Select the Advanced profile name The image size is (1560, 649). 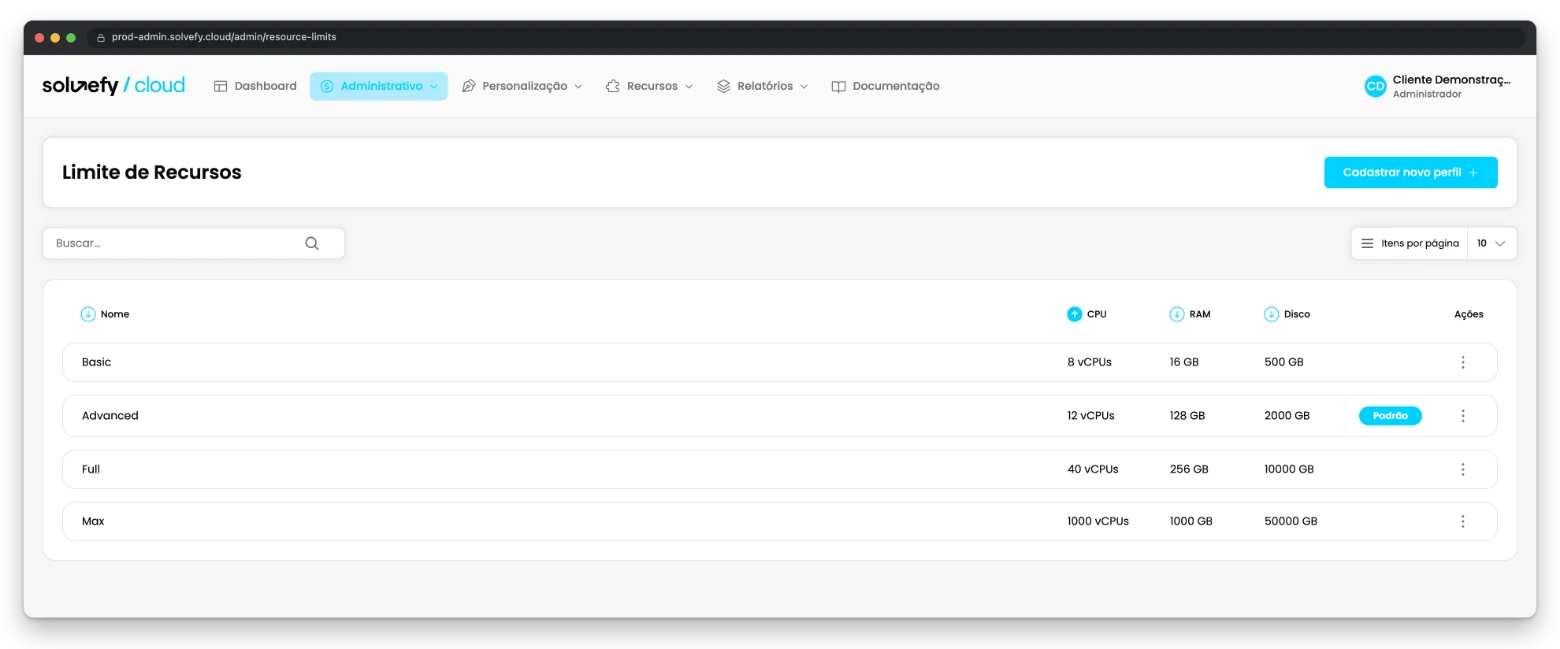click(110, 416)
